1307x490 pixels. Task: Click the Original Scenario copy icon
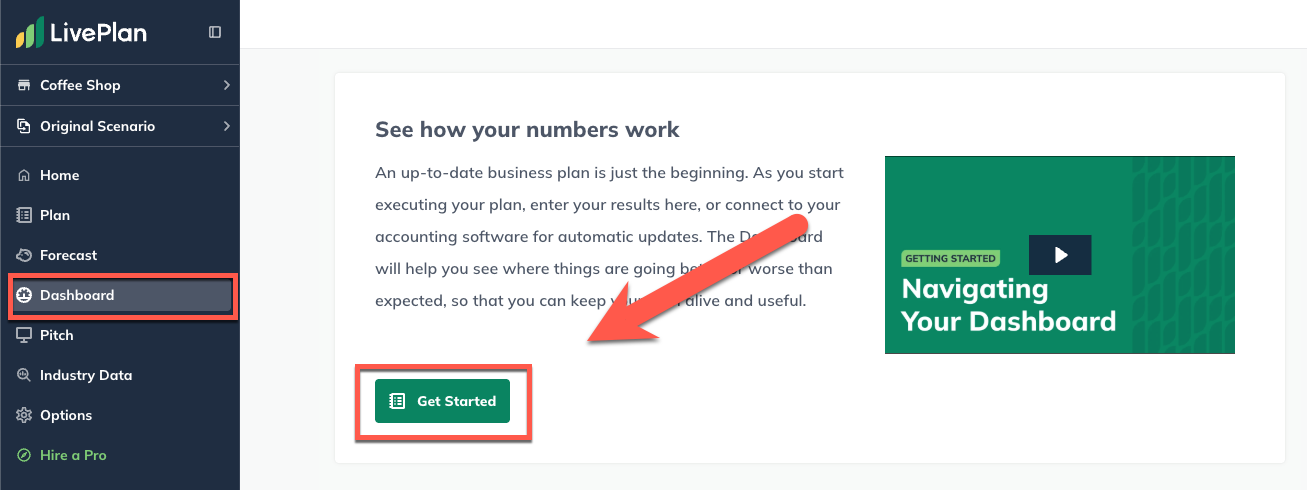pos(24,126)
